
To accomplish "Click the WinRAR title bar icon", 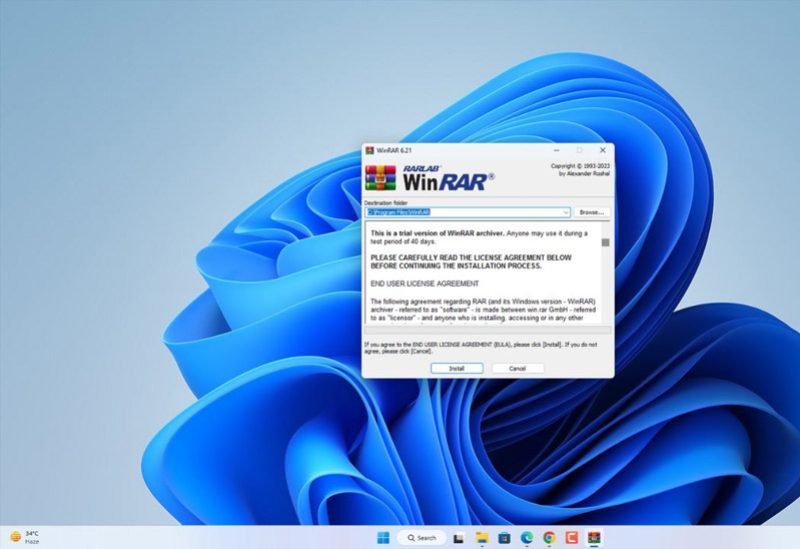I will point(370,150).
